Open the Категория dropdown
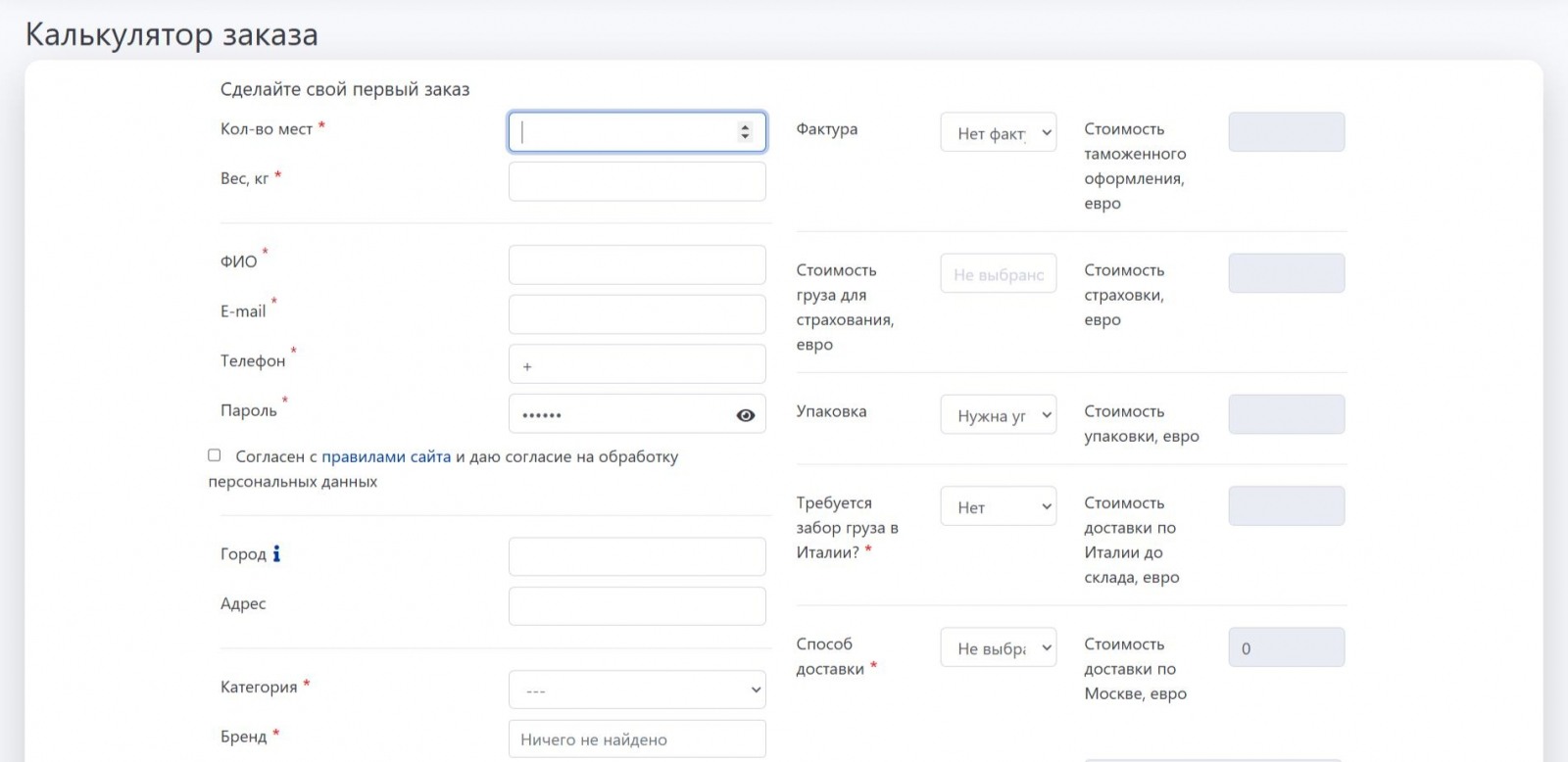Image resolution: width=1568 pixels, height=762 pixels. pyautogui.click(x=637, y=690)
